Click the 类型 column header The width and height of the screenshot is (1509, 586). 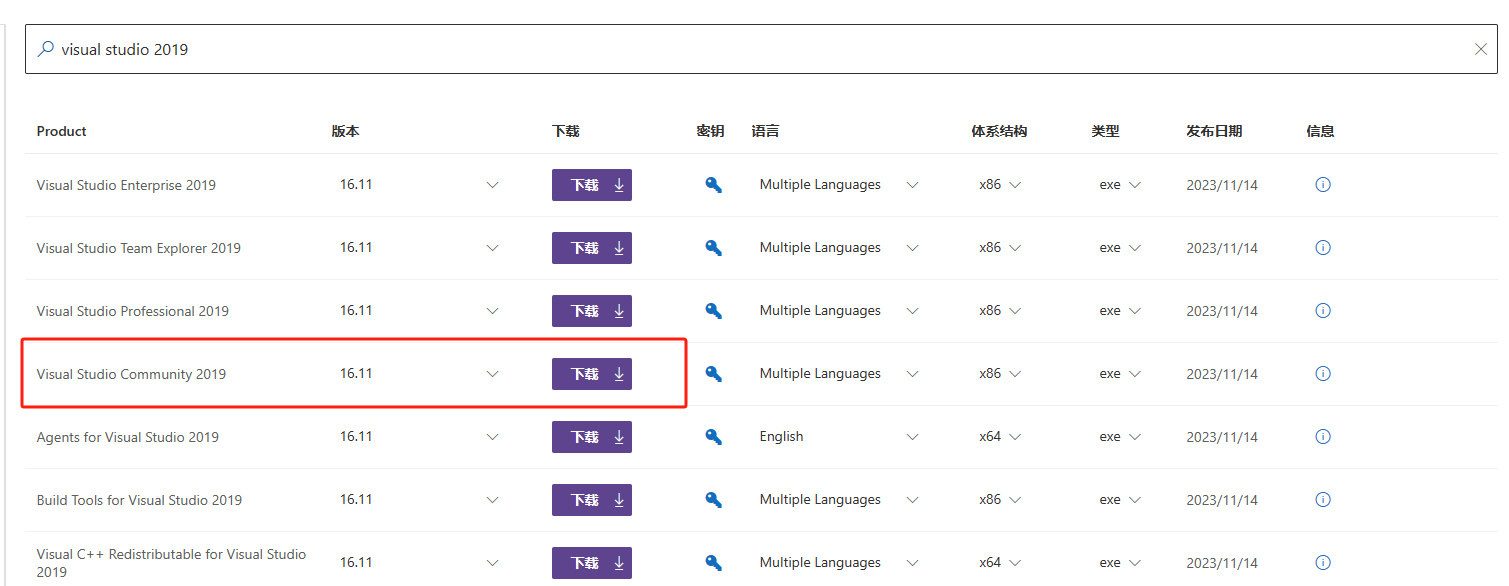(x=1105, y=131)
